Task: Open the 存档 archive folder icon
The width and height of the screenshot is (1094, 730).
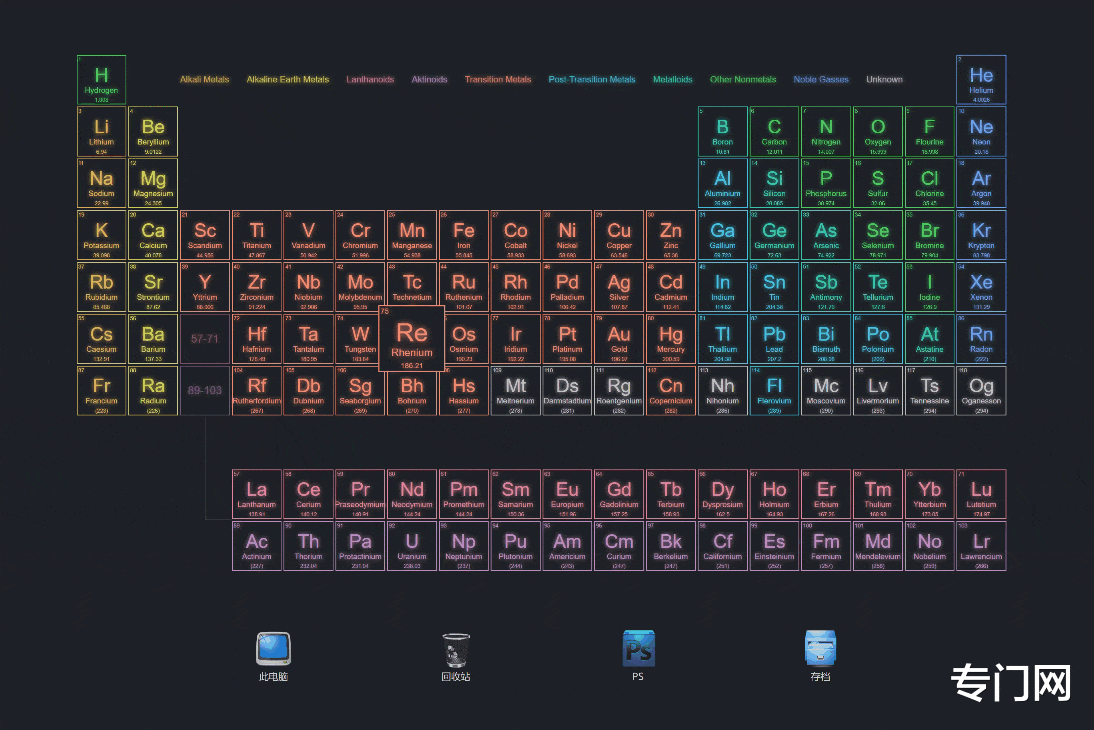Action: tap(820, 656)
